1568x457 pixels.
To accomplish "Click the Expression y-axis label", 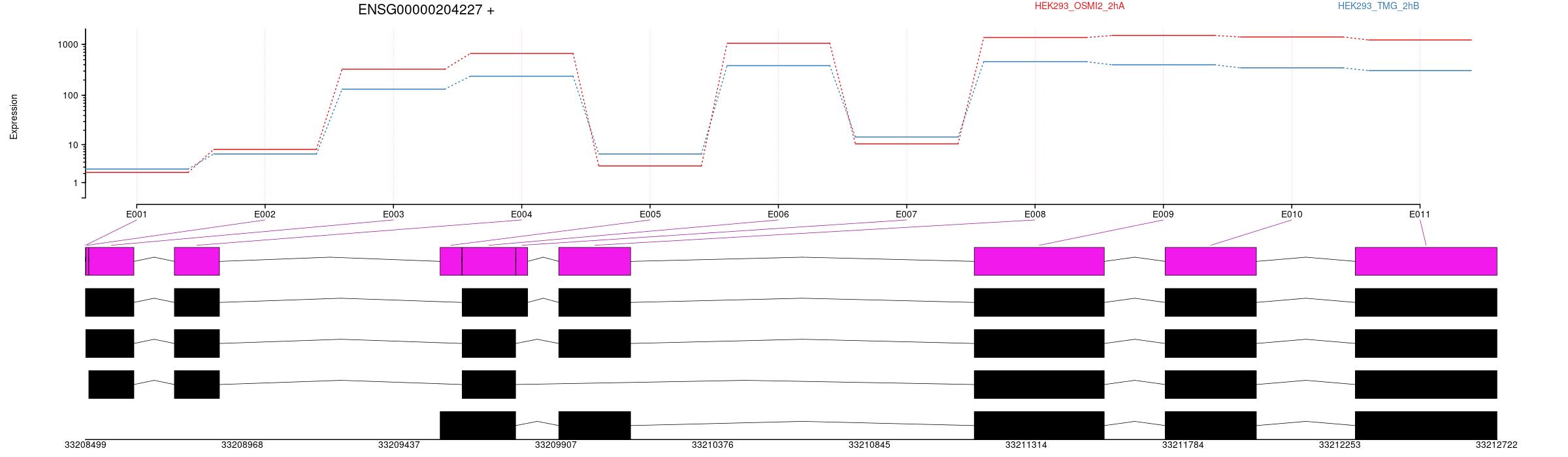I will click(14, 117).
